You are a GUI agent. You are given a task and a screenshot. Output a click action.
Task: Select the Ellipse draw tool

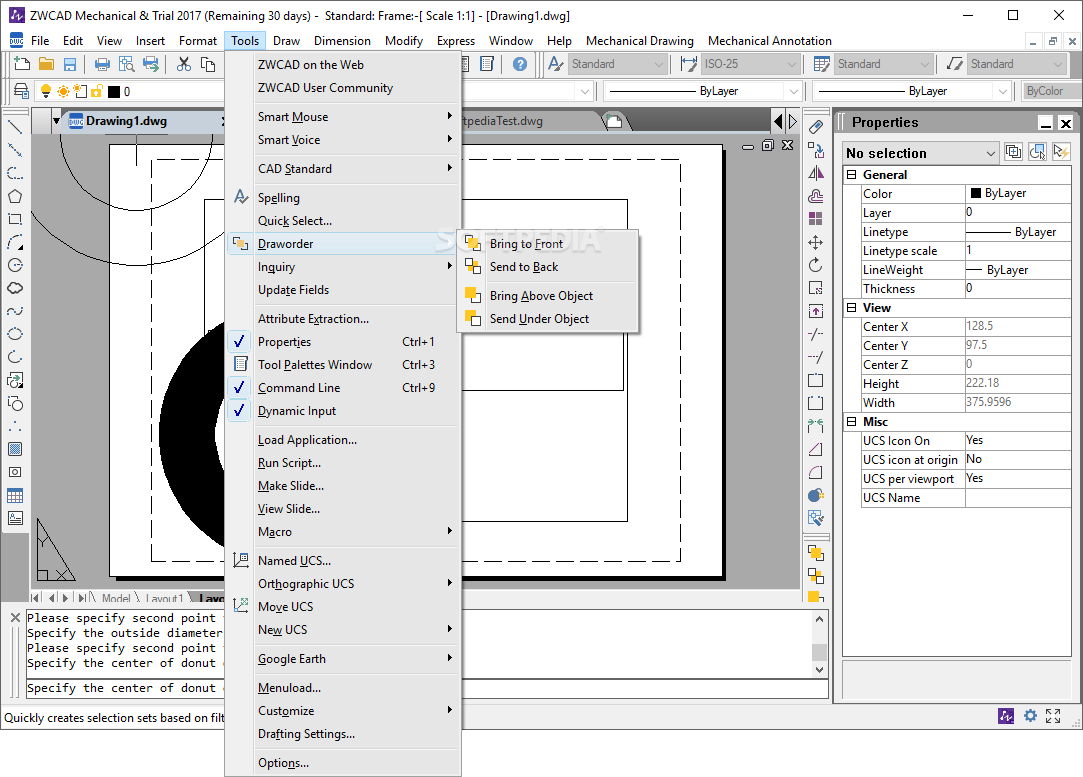coord(15,334)
